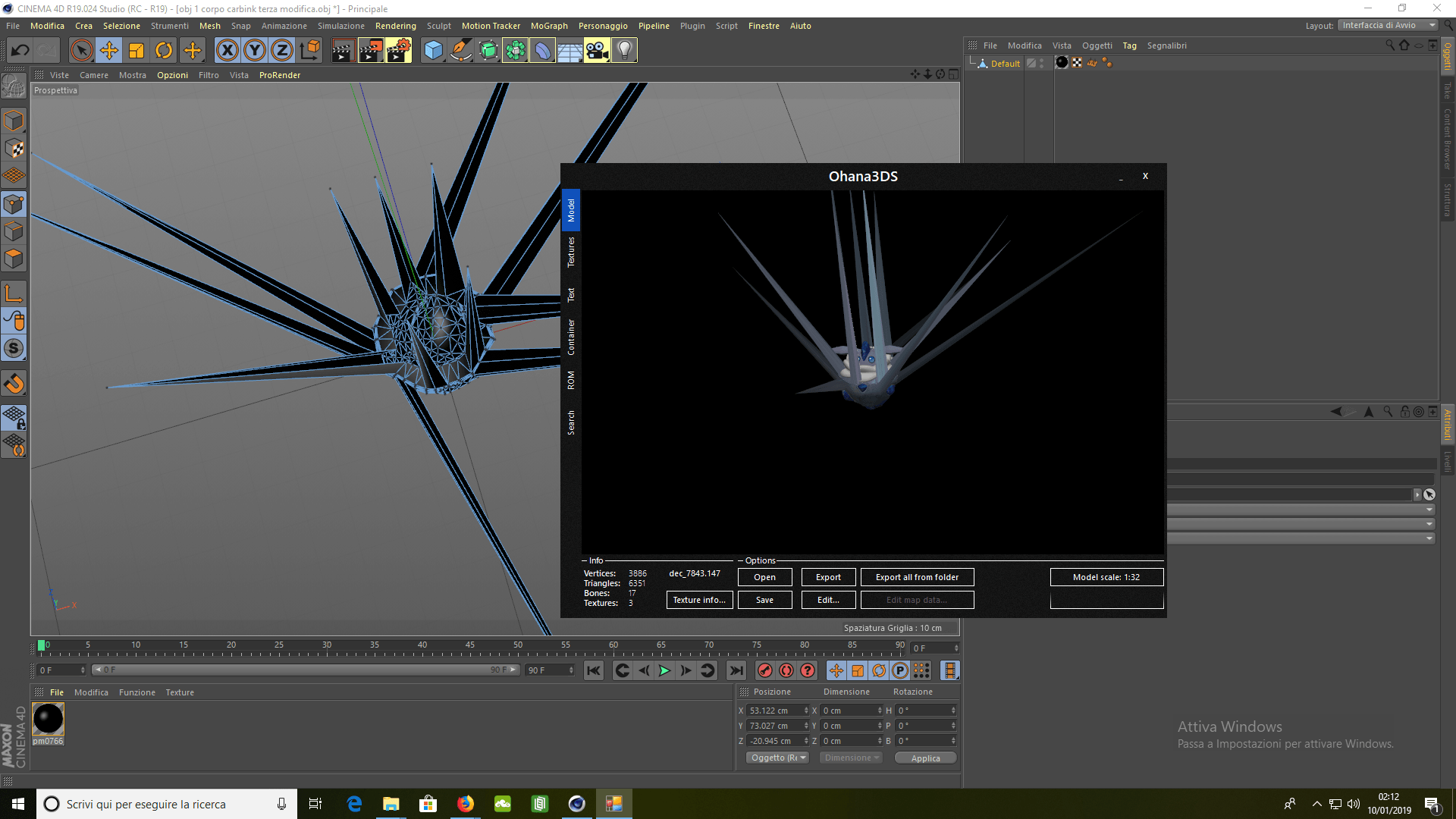Open the Dimensione dropdown
The height and width of the screenshot is (819, 1456).
click(x=852, y=758)
